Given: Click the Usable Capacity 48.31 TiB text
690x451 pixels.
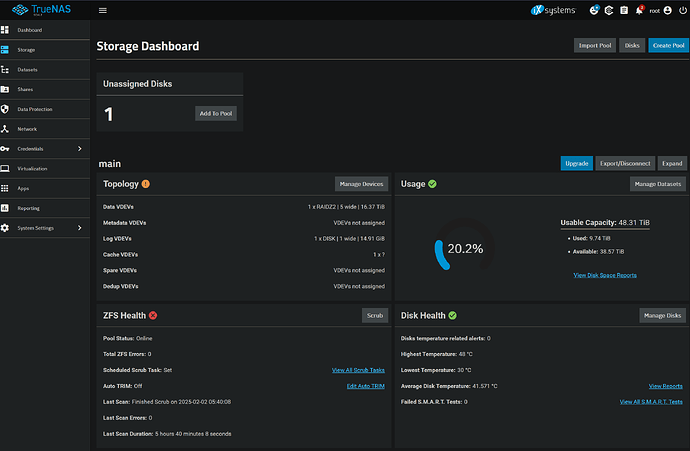Looking at the screenshot, I should 605,223.
